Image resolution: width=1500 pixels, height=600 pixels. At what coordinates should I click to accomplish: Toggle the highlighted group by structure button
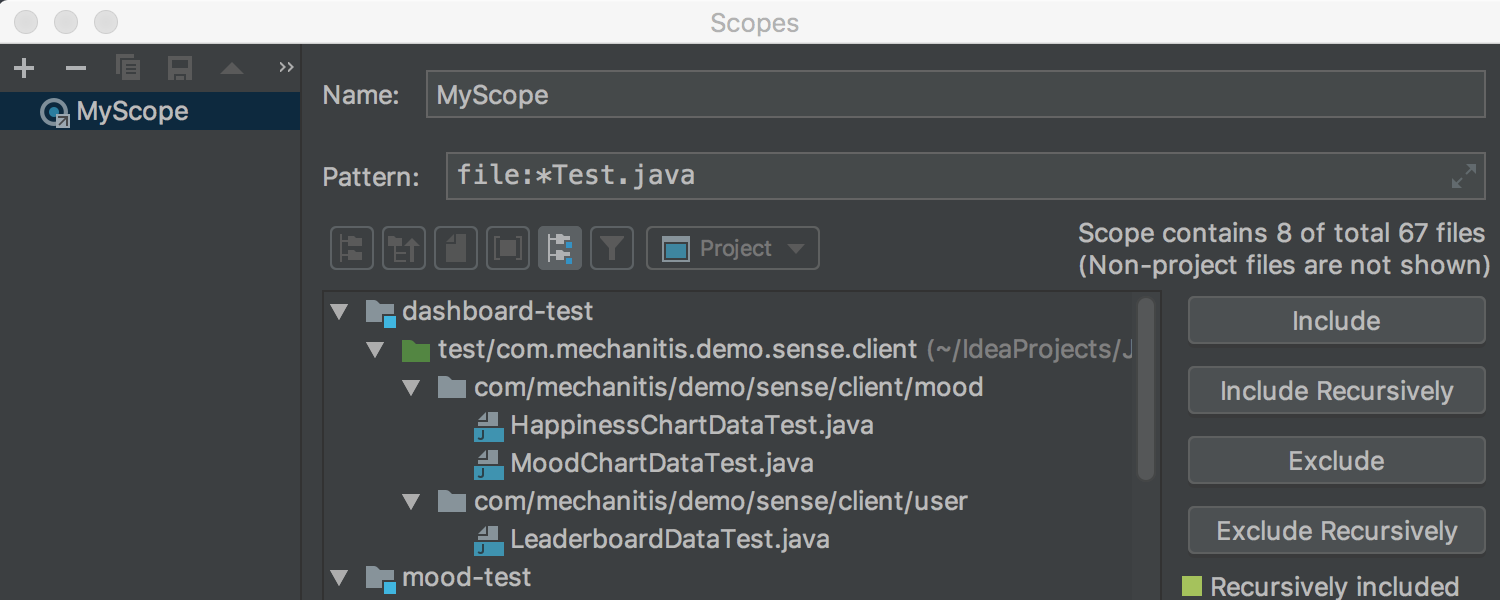560,249
